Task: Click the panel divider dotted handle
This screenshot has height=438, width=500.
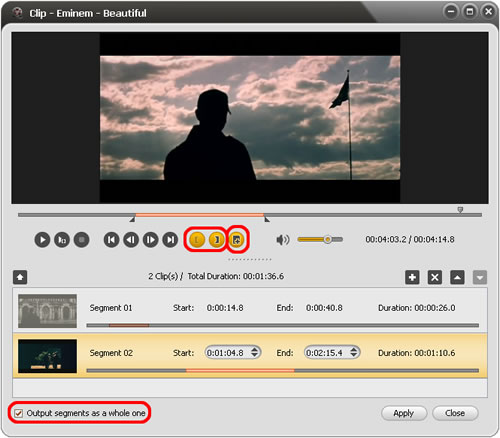Action: coord(250,259)
